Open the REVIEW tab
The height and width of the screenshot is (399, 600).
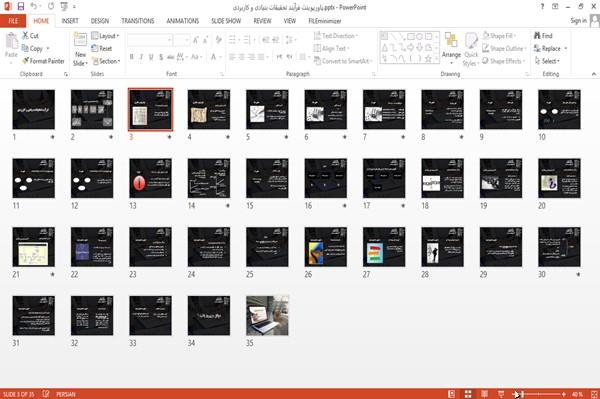point(262,21)
